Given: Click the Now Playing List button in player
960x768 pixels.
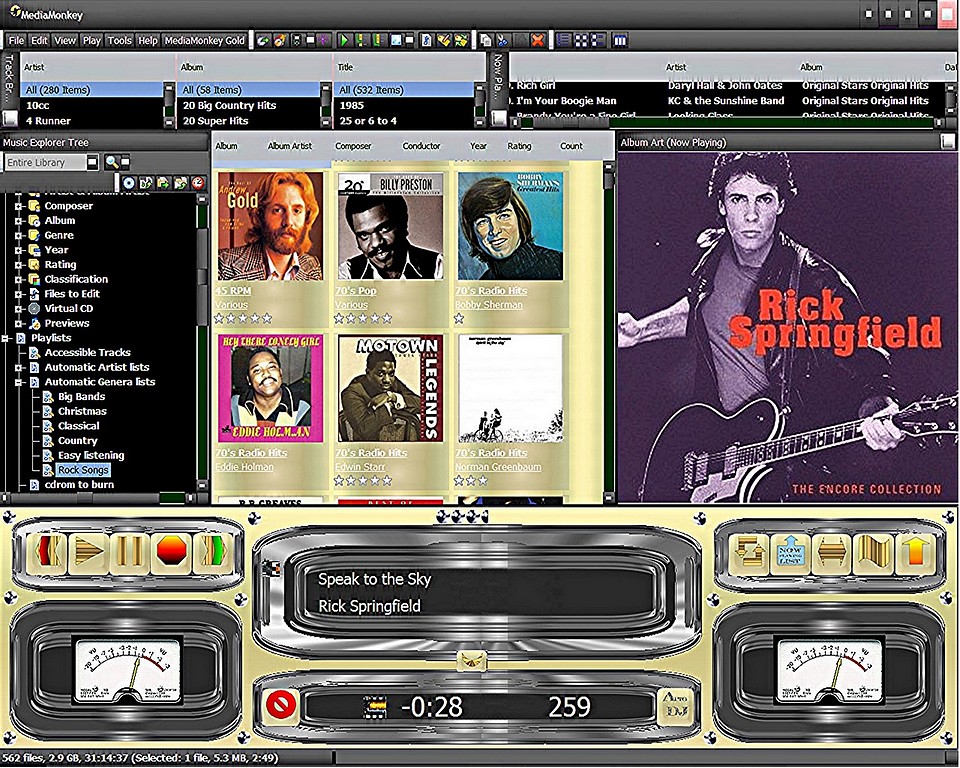Looking at the screenshot, I should point(790,552).
